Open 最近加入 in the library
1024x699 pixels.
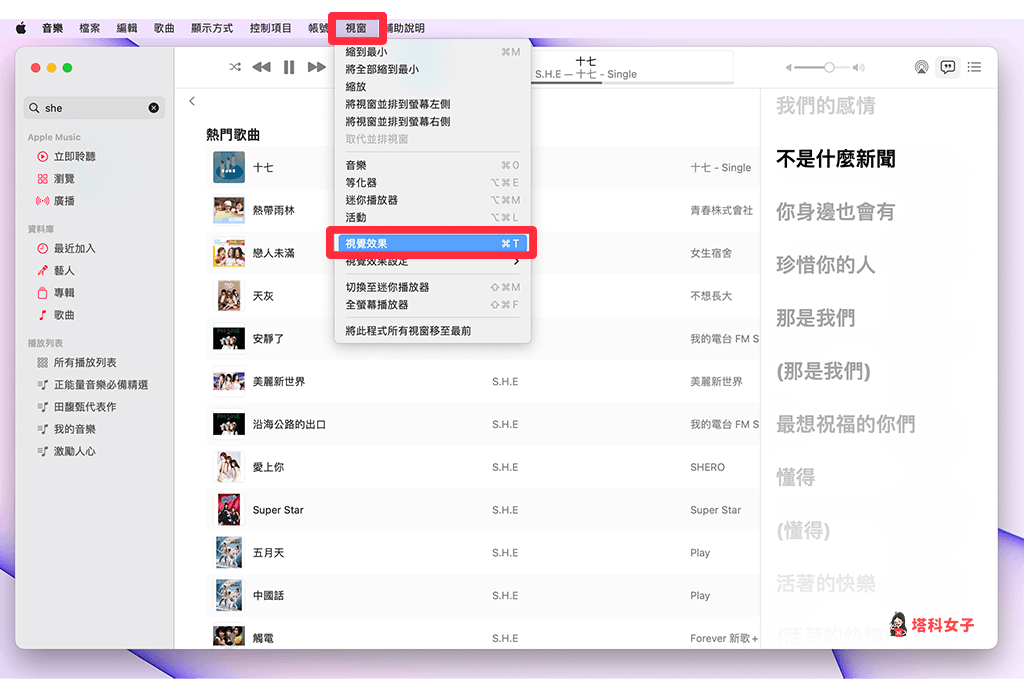pos(74,248)
